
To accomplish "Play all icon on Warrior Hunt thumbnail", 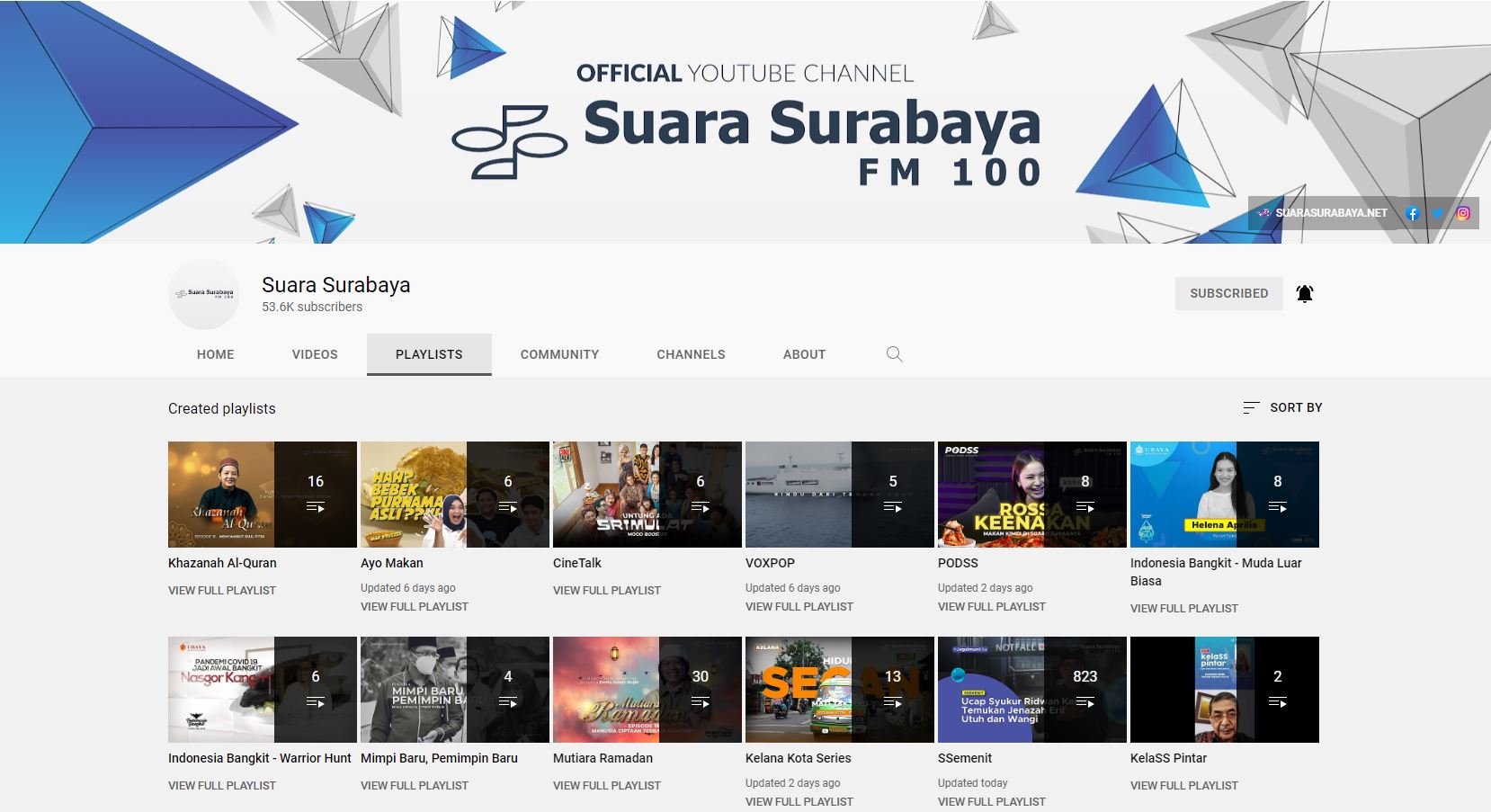I will point(316,702).
